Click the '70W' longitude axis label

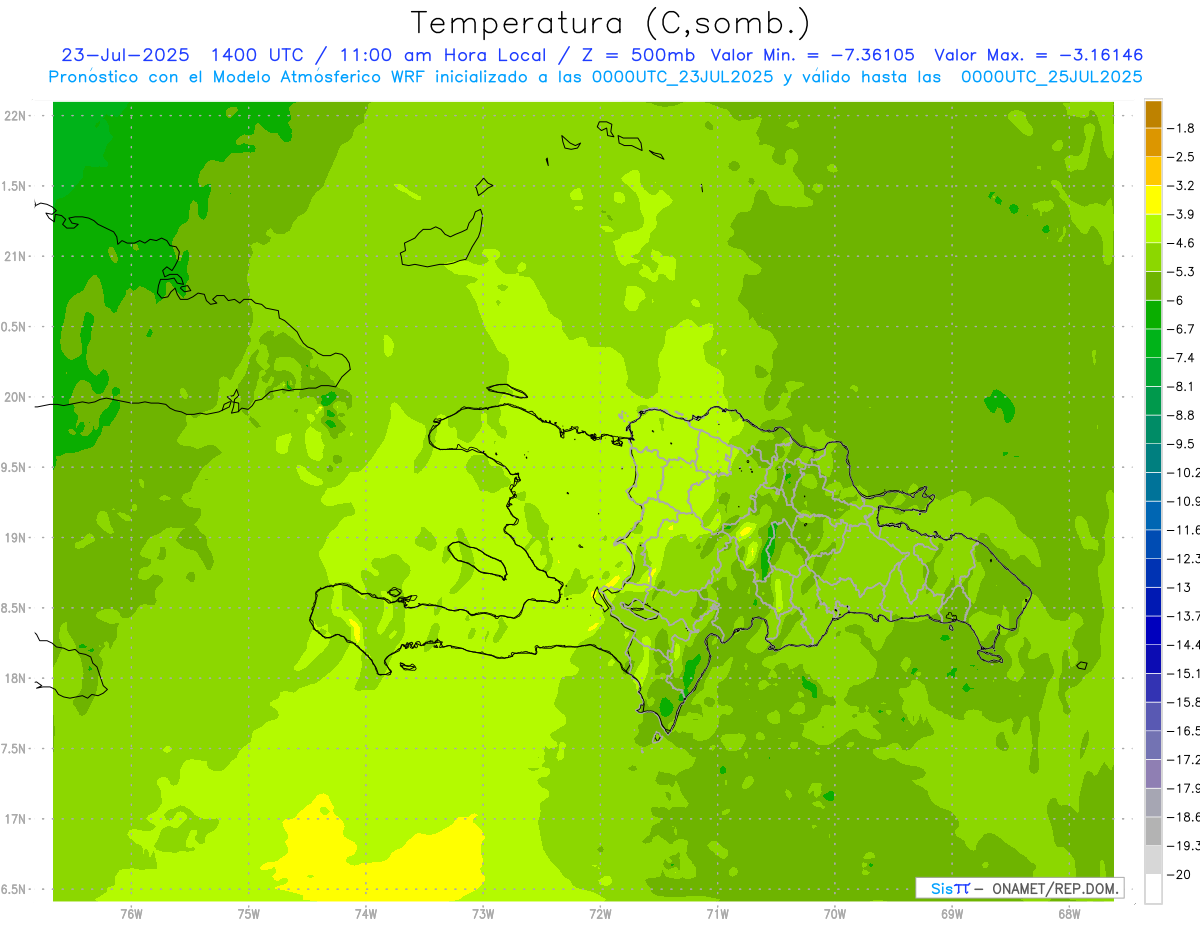(834, 913)
